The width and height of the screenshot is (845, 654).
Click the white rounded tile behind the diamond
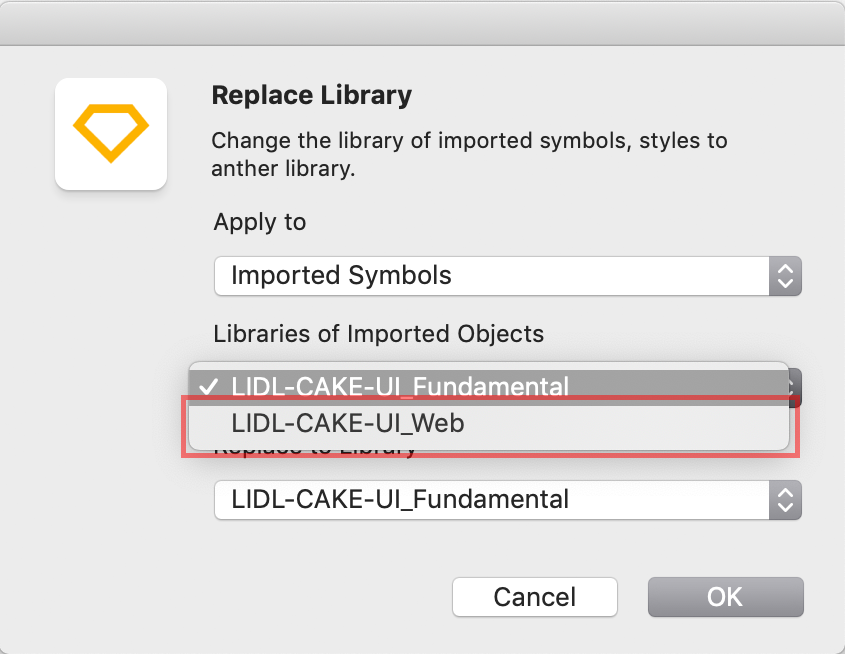click(111, 134)
